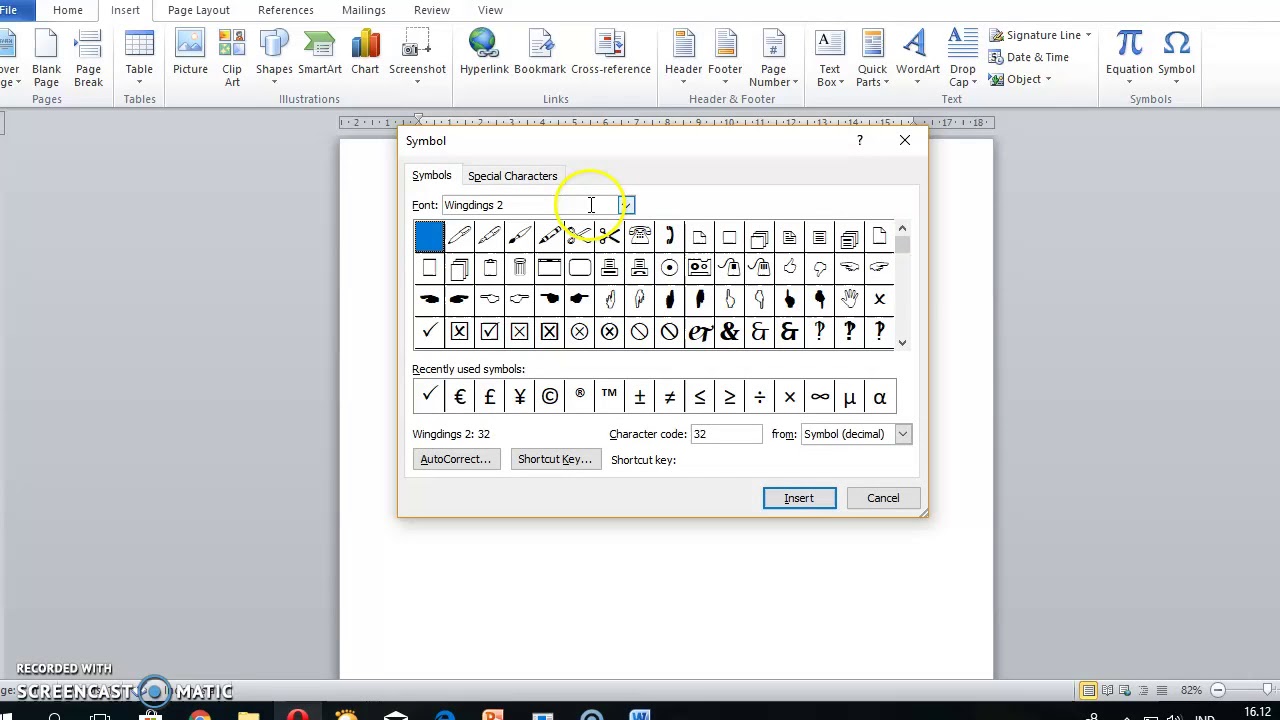Image resolution: width=1280 pixels, height=720 pixels.
Task: Pick the recently used copyright symbol
Action: point(549,397)
